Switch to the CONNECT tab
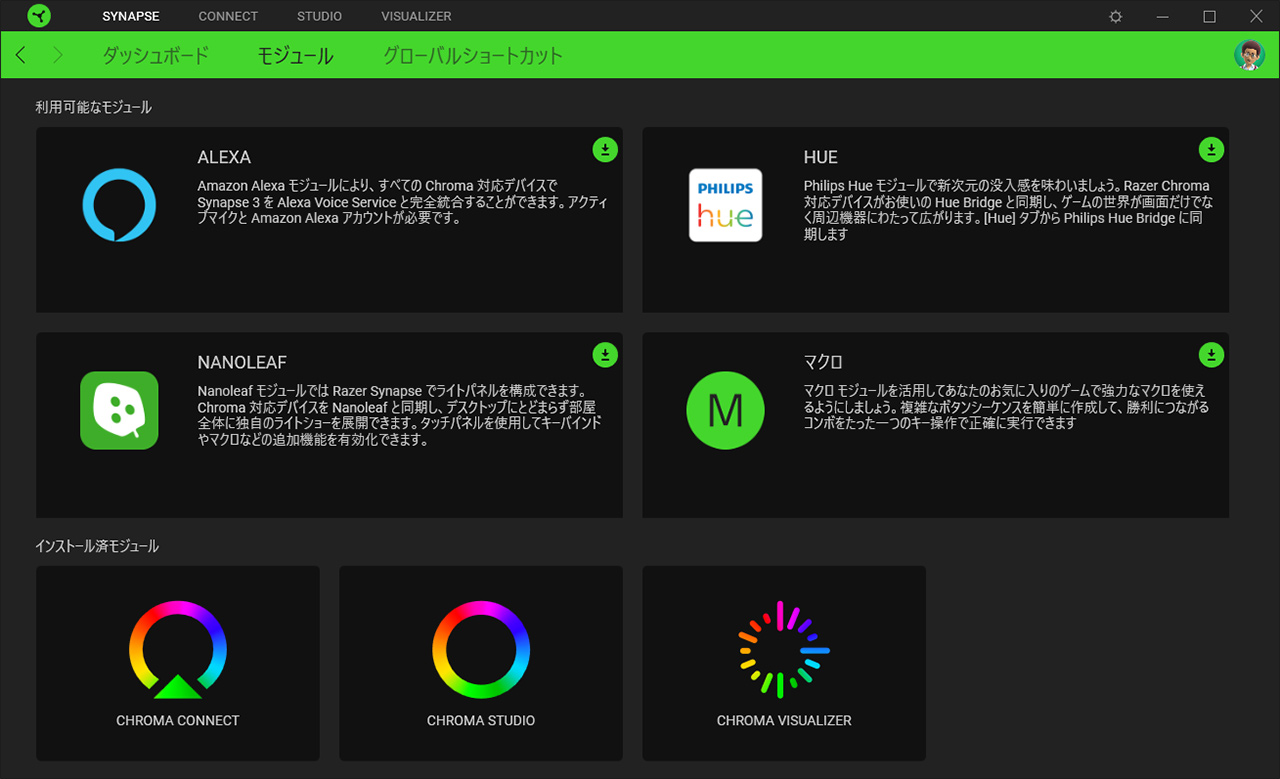This screenshot has width=1280, height=779. point(228,16)
